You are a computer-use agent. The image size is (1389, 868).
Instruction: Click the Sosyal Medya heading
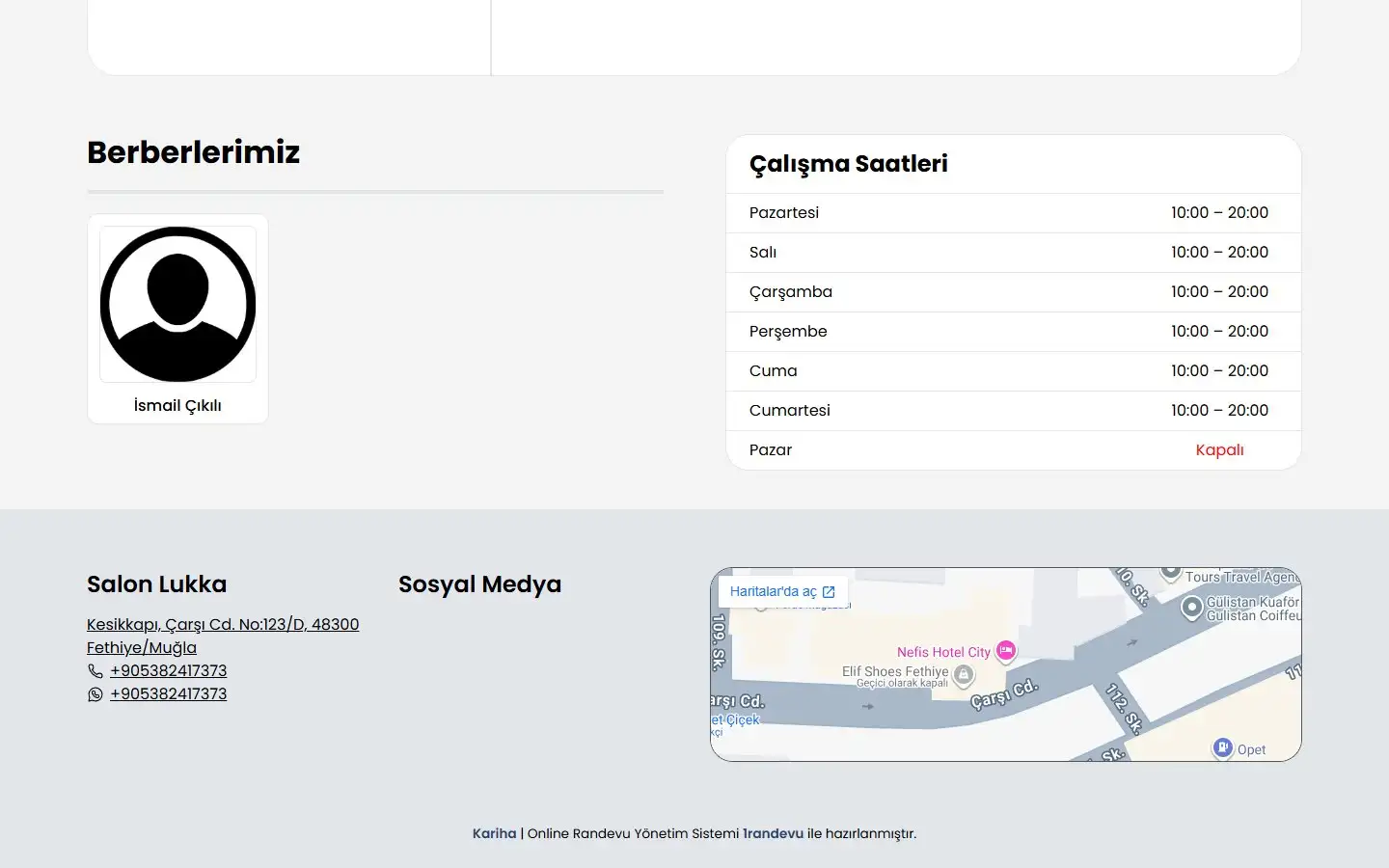(x=479, y=584)
